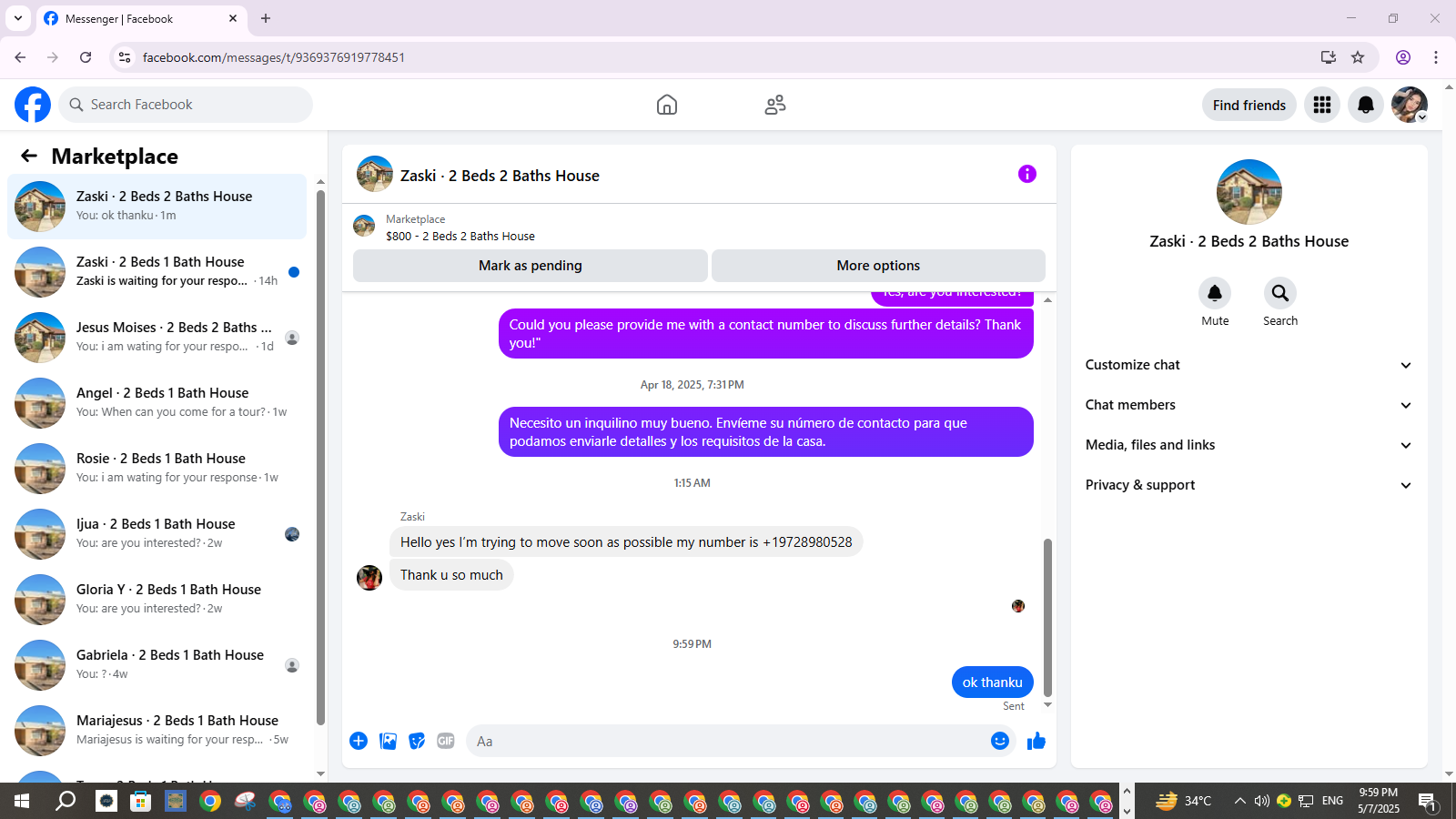Choose a sticker icon
This screenshot has width=1456, height=819.
click(x=417, y=741)
